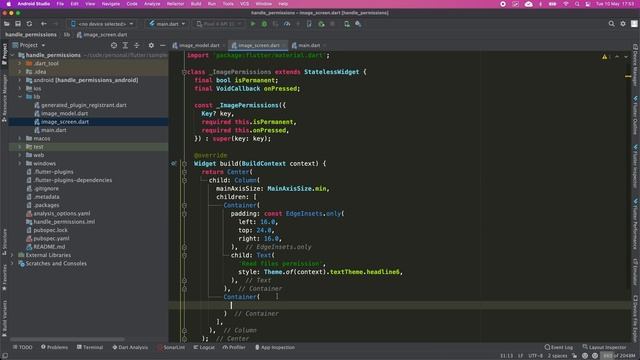
Task: Collapse the lib folder
Action: point(20,97)
